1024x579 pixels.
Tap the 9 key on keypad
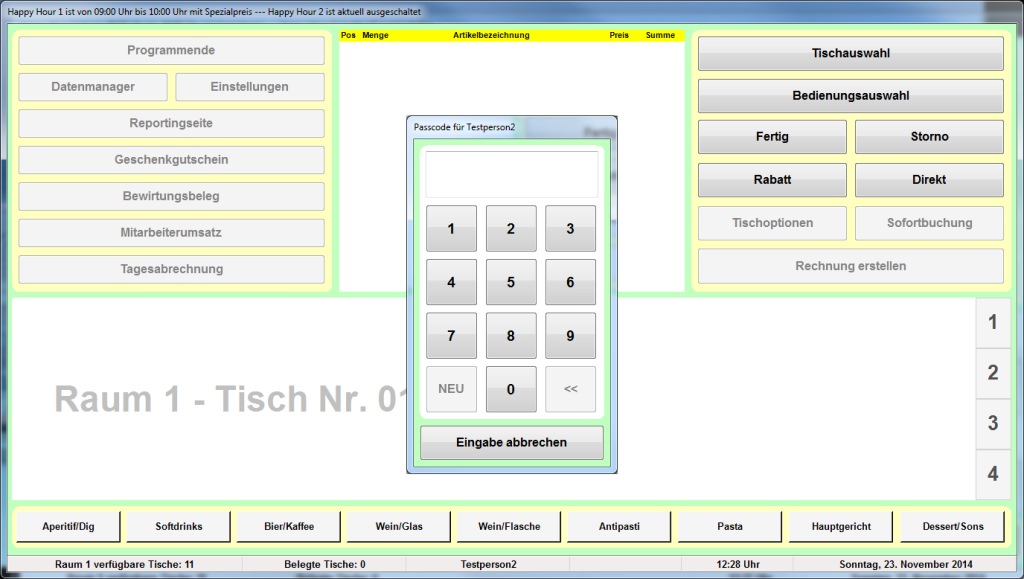[570, 336]
